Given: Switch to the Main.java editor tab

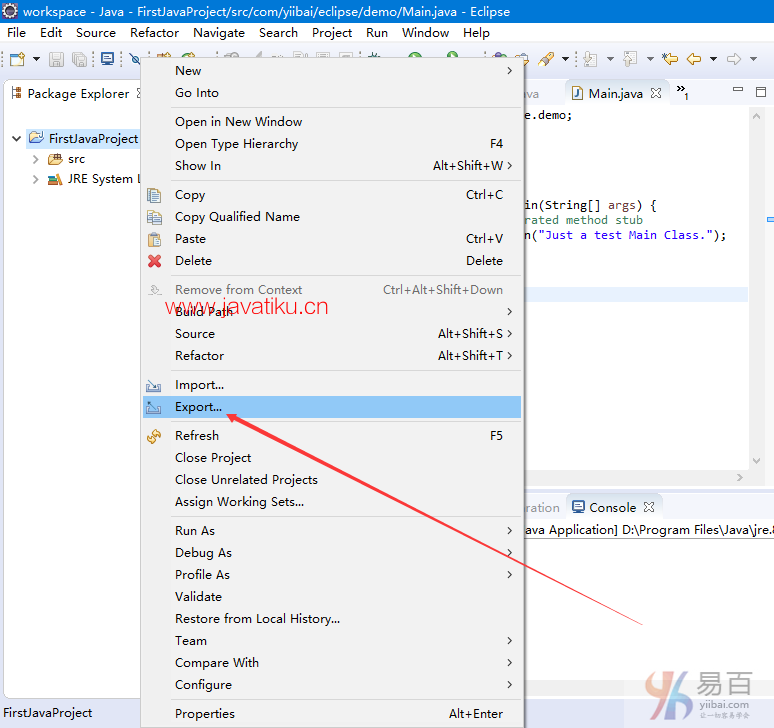Looking at the screenshot, I should [x=616, y=93].
